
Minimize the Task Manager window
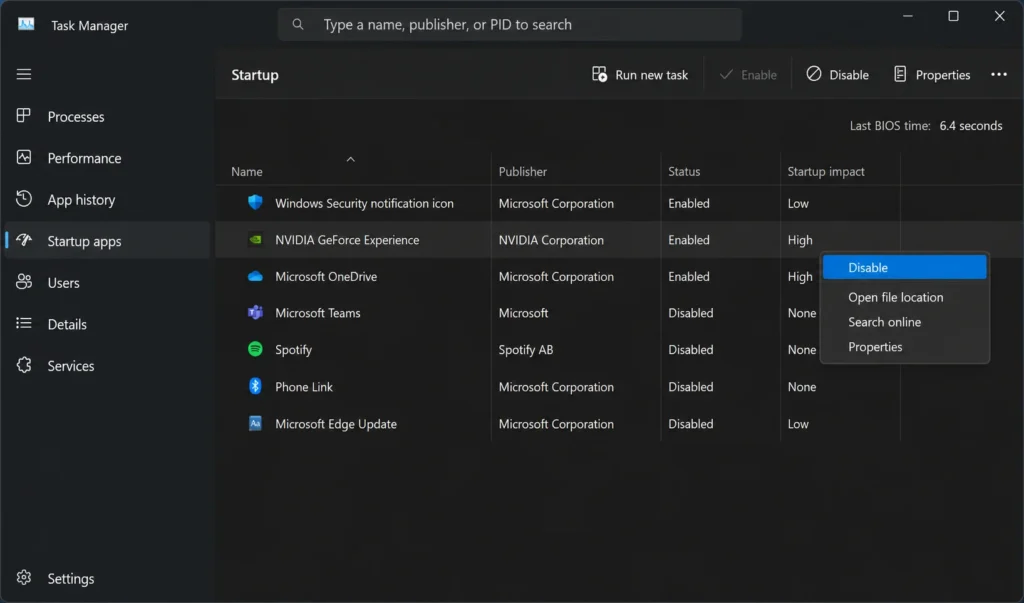tap(908, 16)
